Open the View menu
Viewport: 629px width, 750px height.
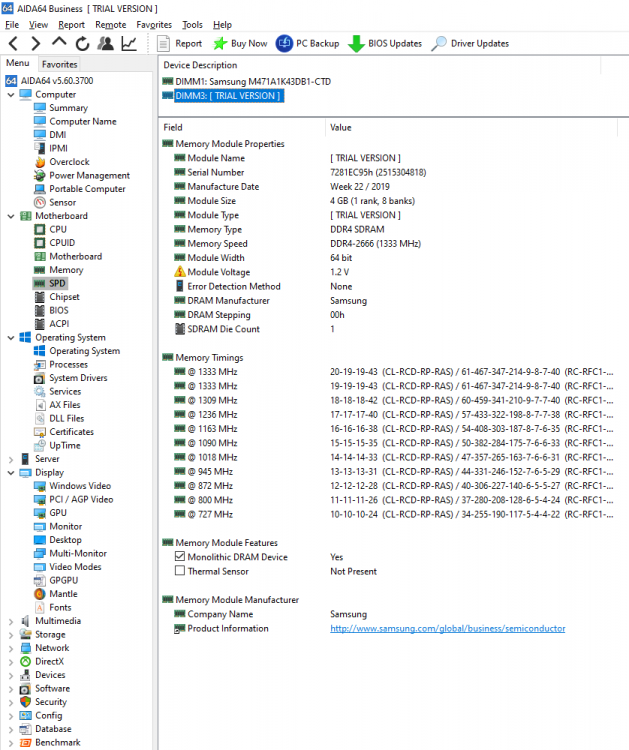click(x=38, y=24)
